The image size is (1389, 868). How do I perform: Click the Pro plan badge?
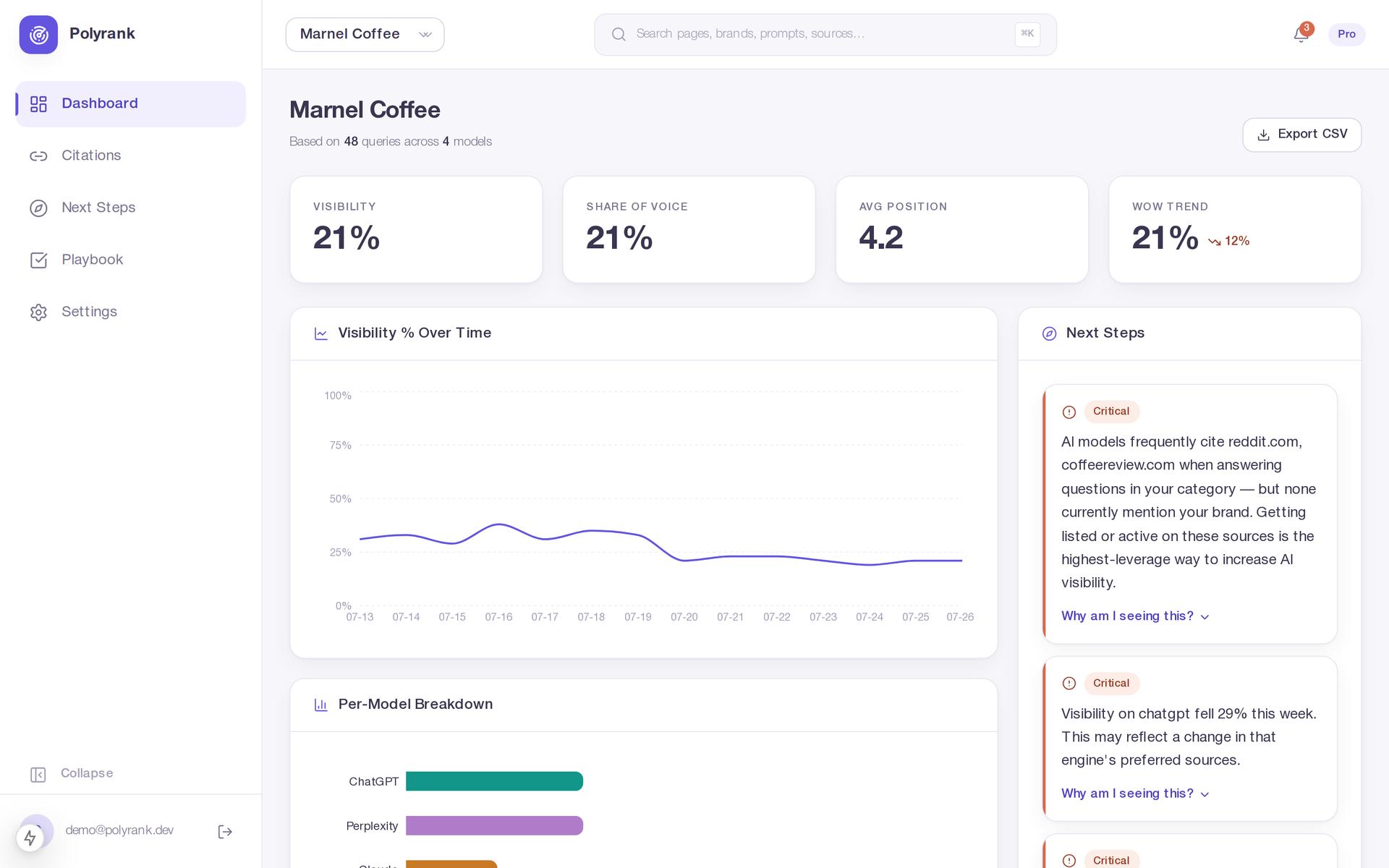1346,34
